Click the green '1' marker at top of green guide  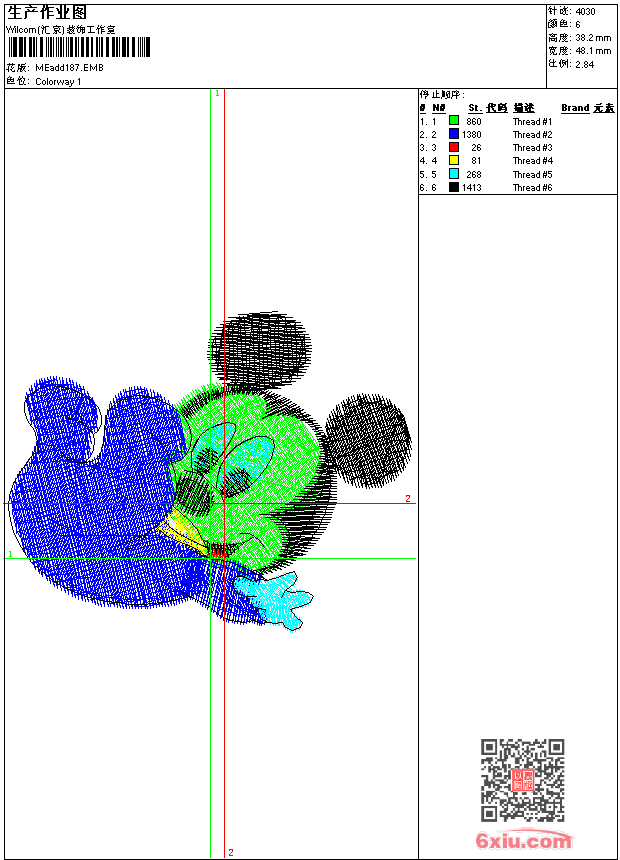(217, 94)
